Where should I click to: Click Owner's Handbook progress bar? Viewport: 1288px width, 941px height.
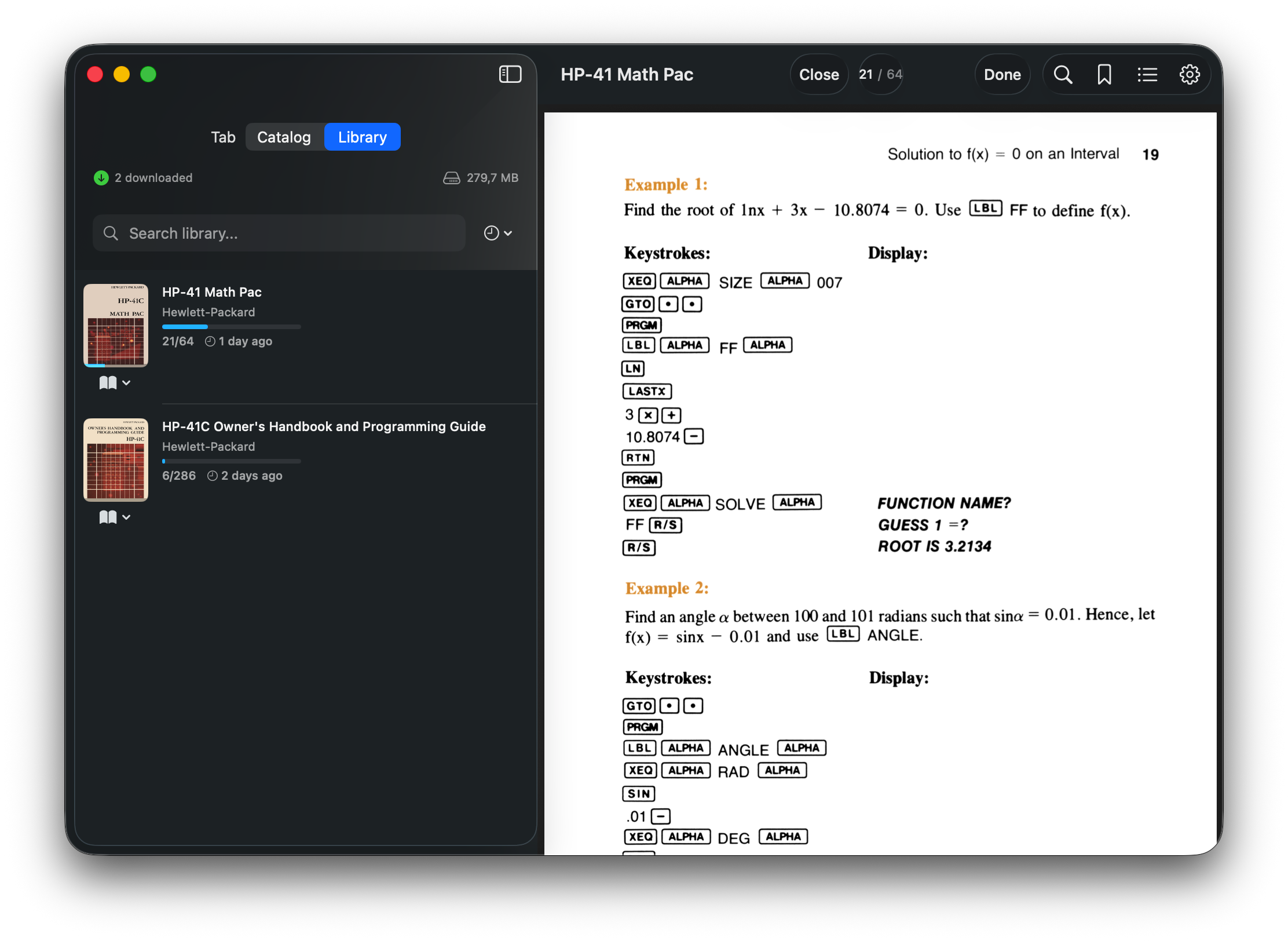point(232,461)
